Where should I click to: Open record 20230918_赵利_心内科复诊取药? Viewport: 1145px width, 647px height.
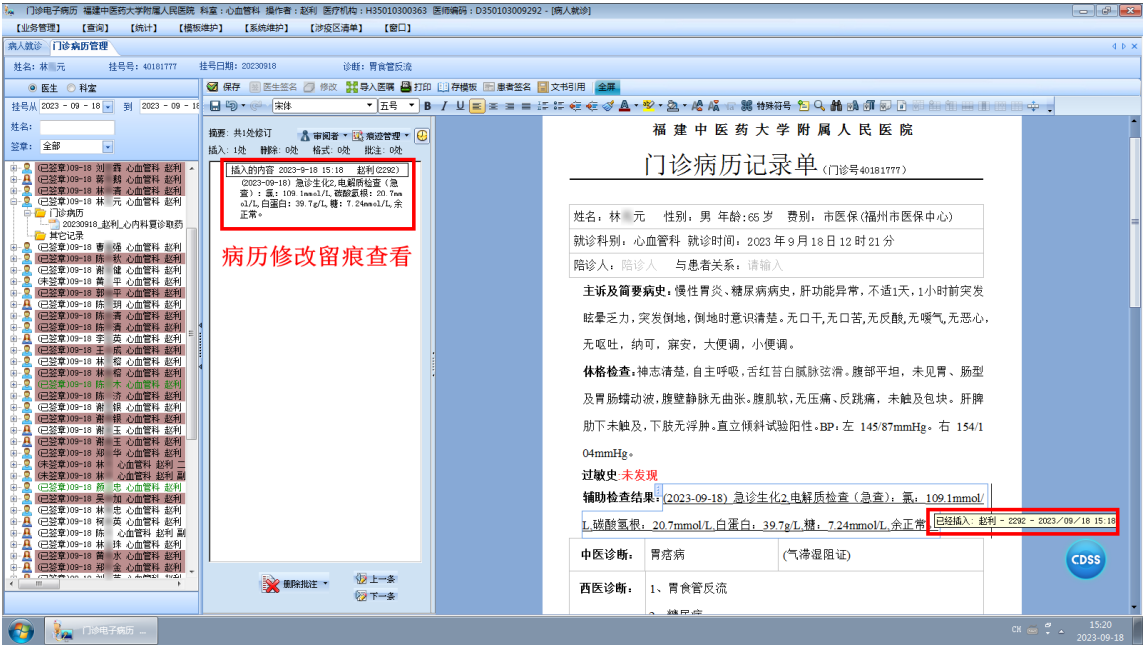click(x=122, y=224)
